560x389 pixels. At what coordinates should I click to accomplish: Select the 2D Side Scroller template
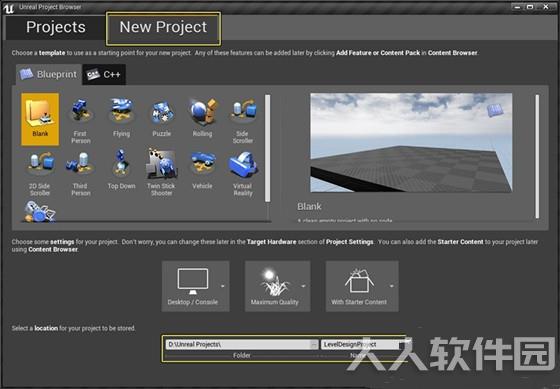click(40, 173)
